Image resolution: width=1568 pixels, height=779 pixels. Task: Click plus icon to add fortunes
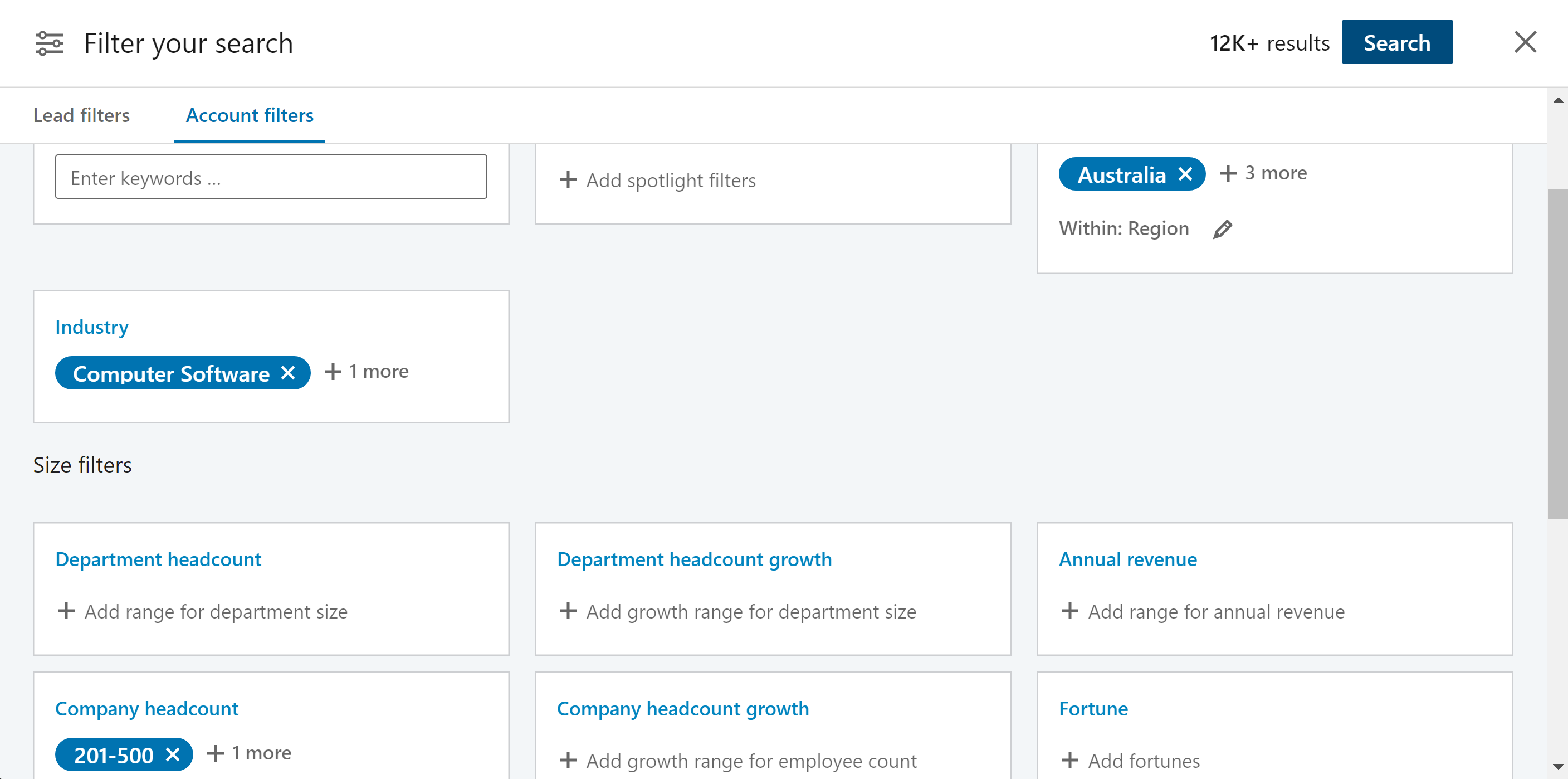pyautogui.click(x=1069, y=760)
